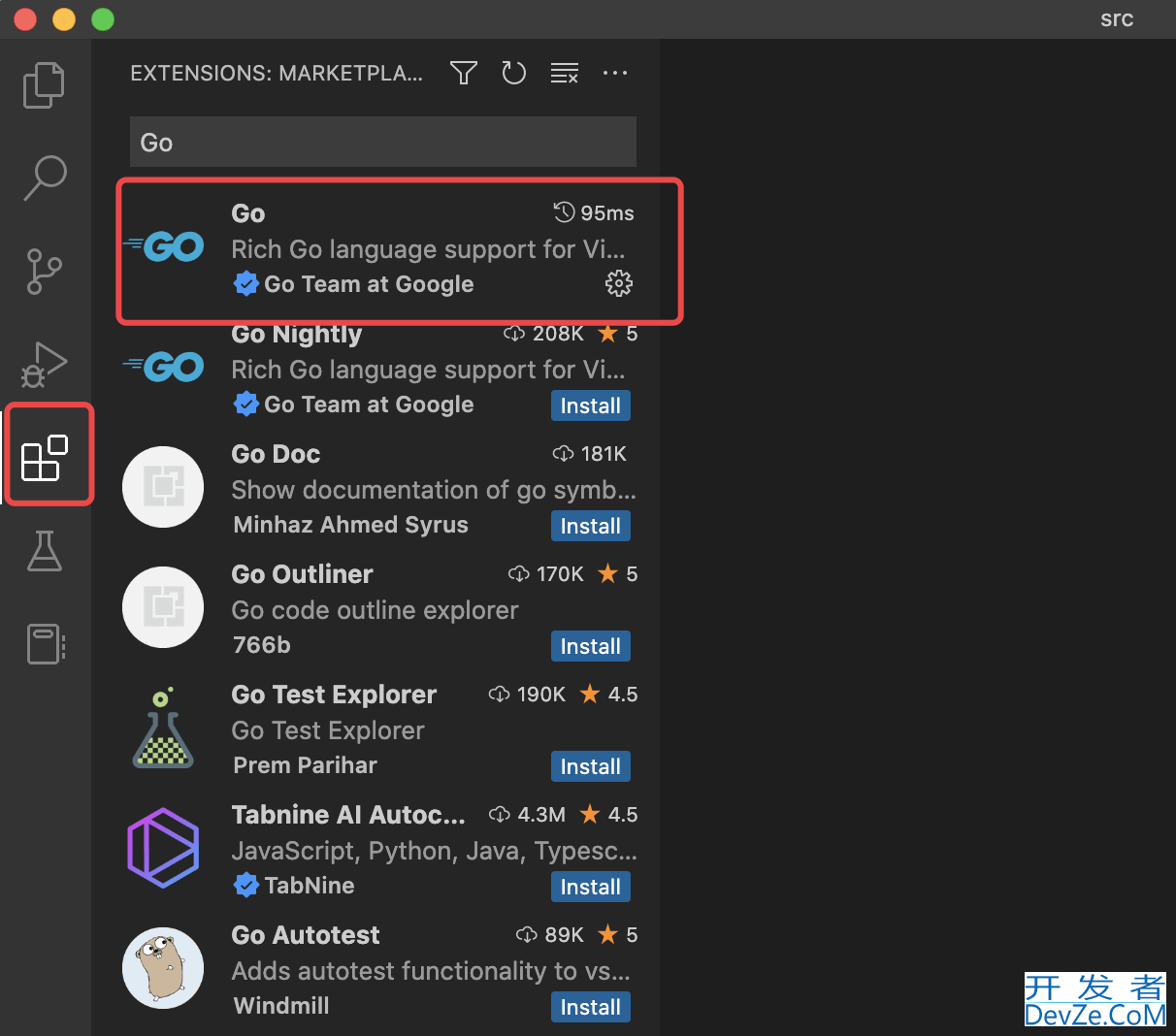
Task: Install the Go Nightly extension
Action: pos(591,405)
